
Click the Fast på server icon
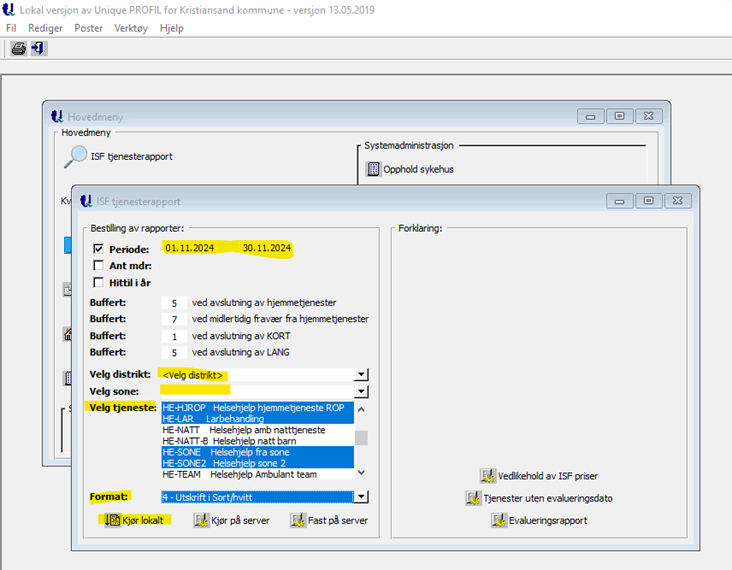pos(298,520)
